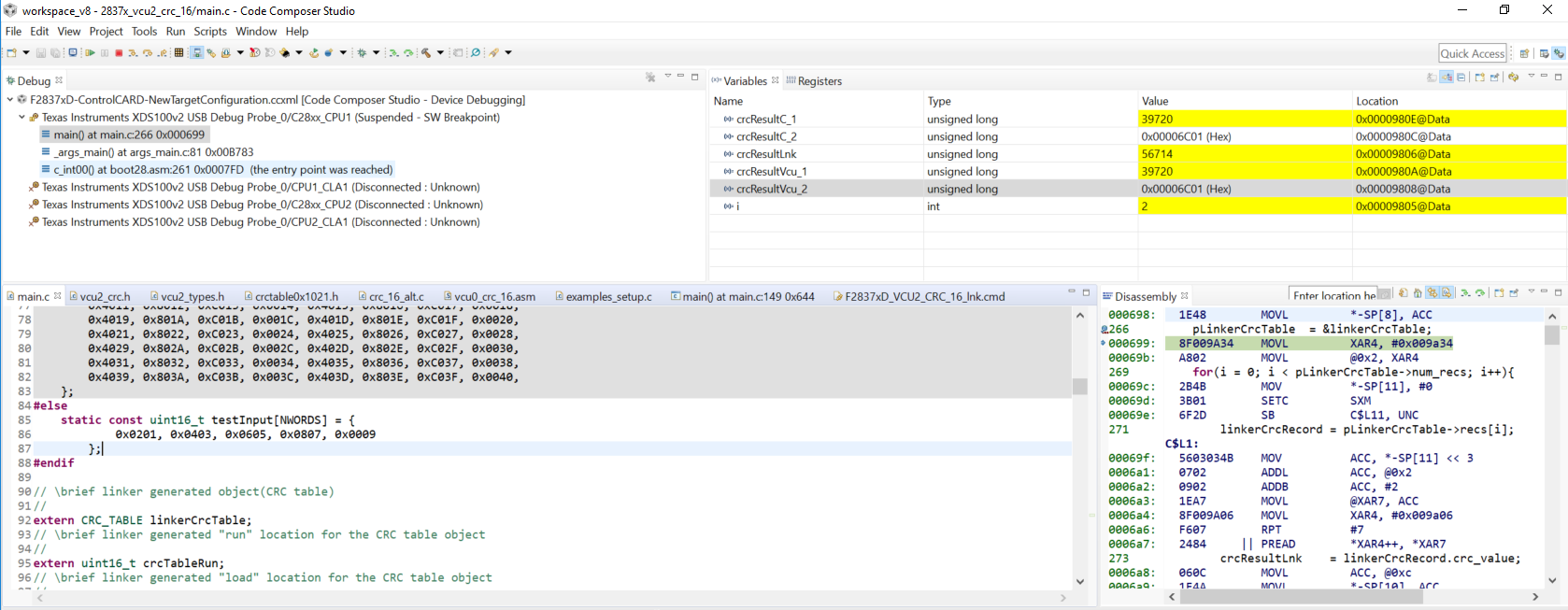Click the Assembly Step Over green icon
This screenshot has height=610, width=1568.
tap(408, 52)
